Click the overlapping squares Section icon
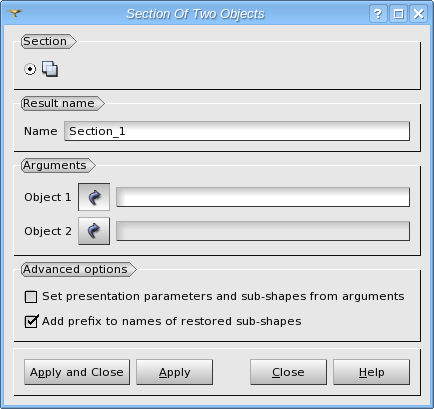The height and width of the screenshot is (409, 434). coord(50,69)
